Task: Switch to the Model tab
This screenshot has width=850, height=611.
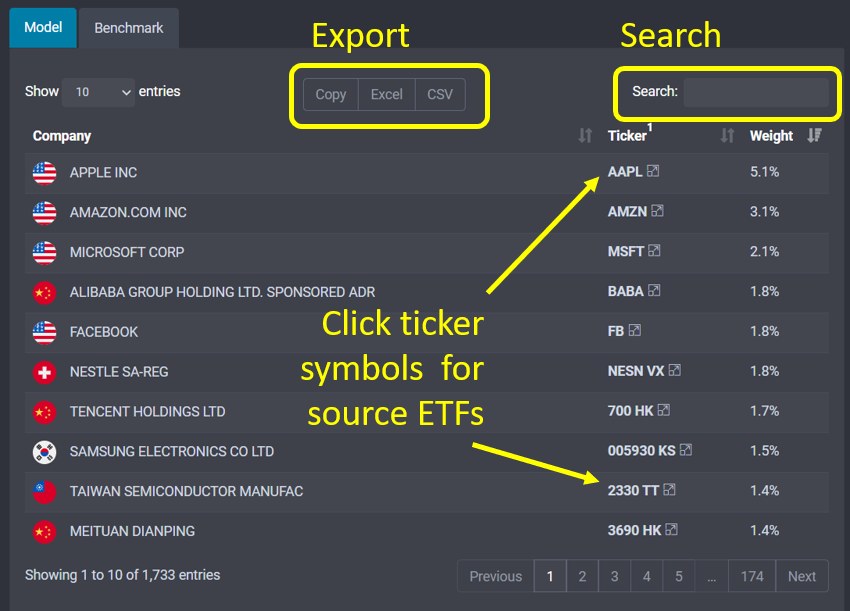Action: (43, 28)
